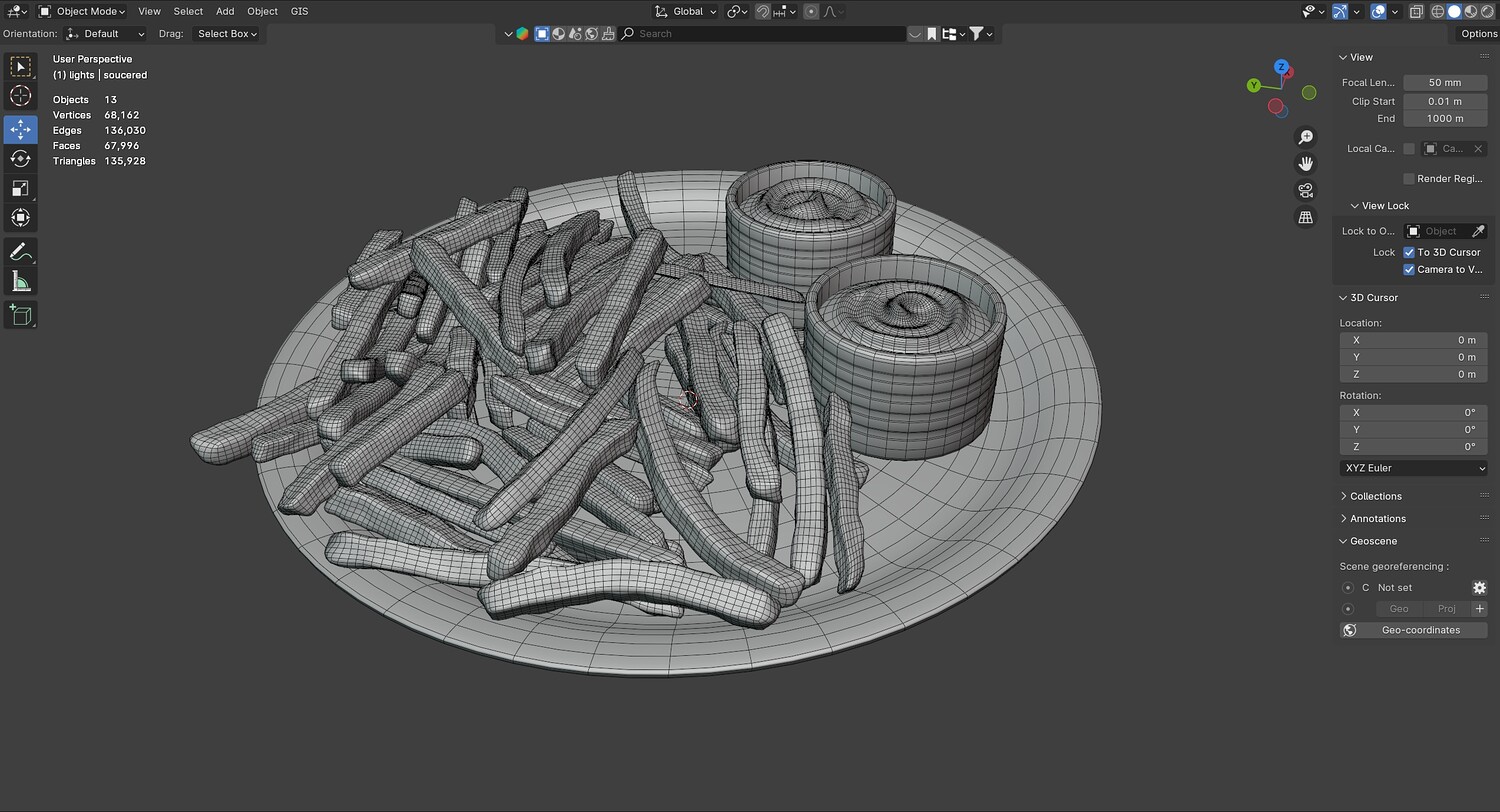Switch to Solid viewport shading
The image size is (1500, 812).
click(1454, 12)
